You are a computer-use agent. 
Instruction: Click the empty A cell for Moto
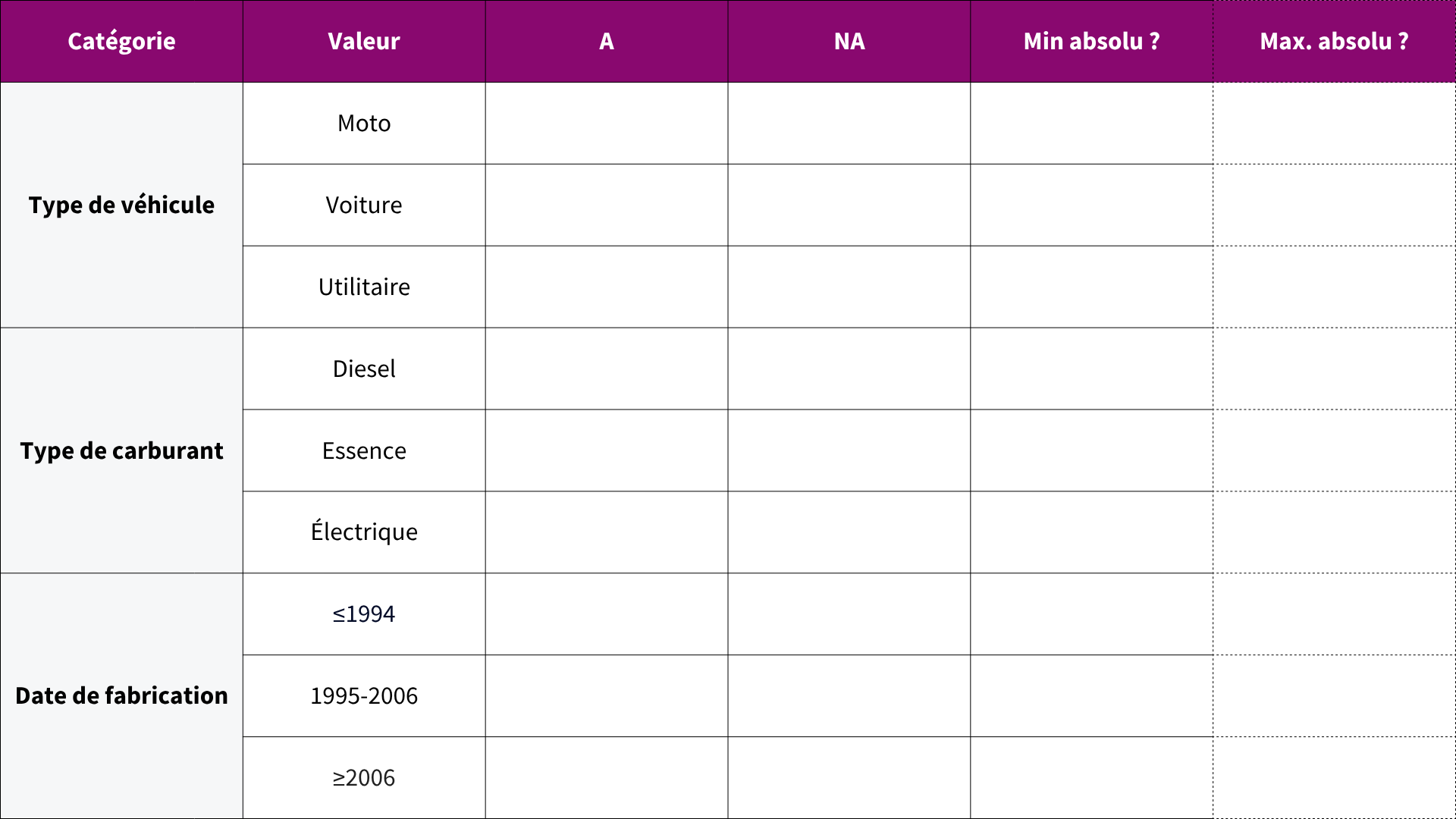(607, 123)
